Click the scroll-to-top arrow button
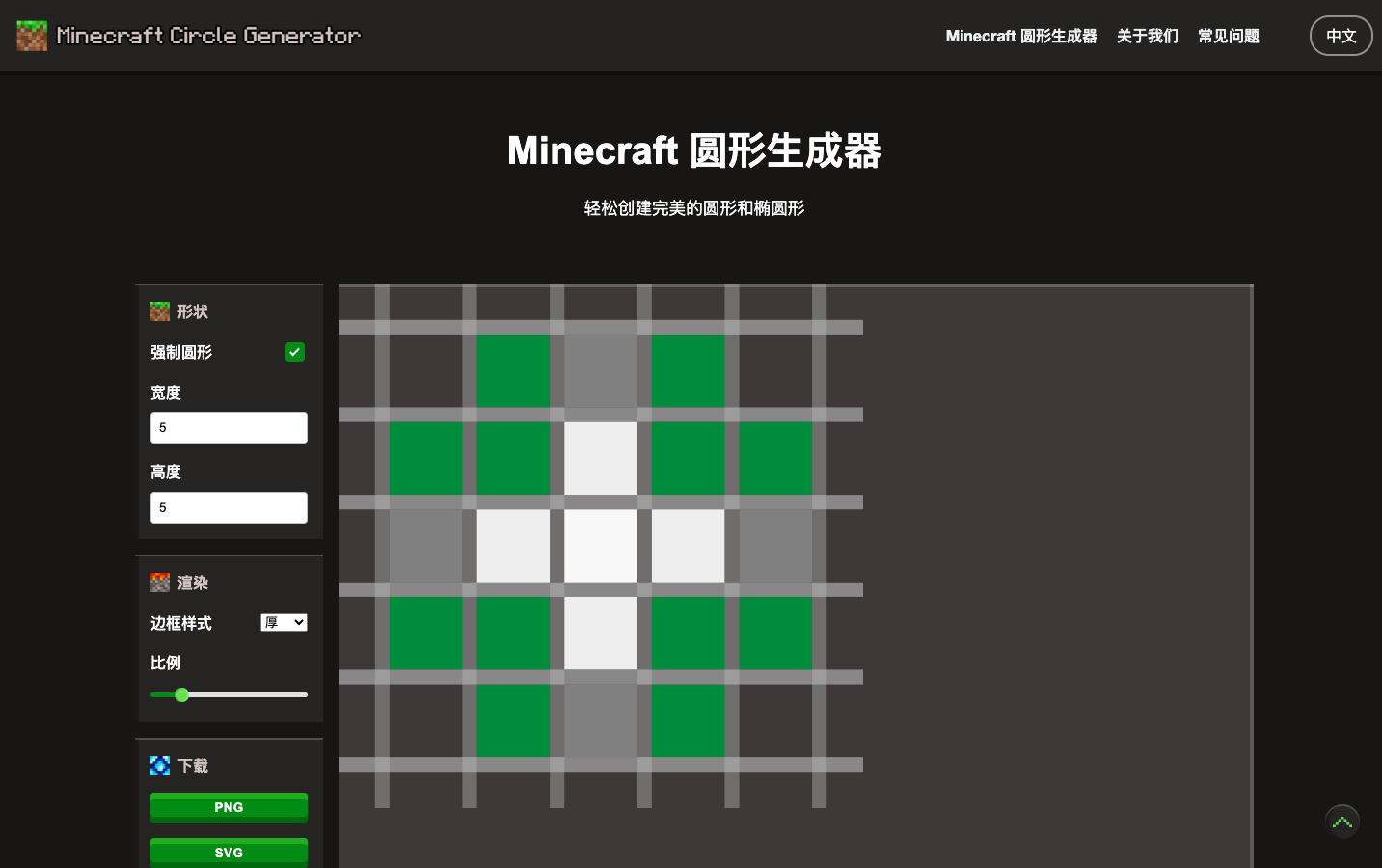Image resolution: width=1382 pixels, height=868 pixels. coord(1341,822)
